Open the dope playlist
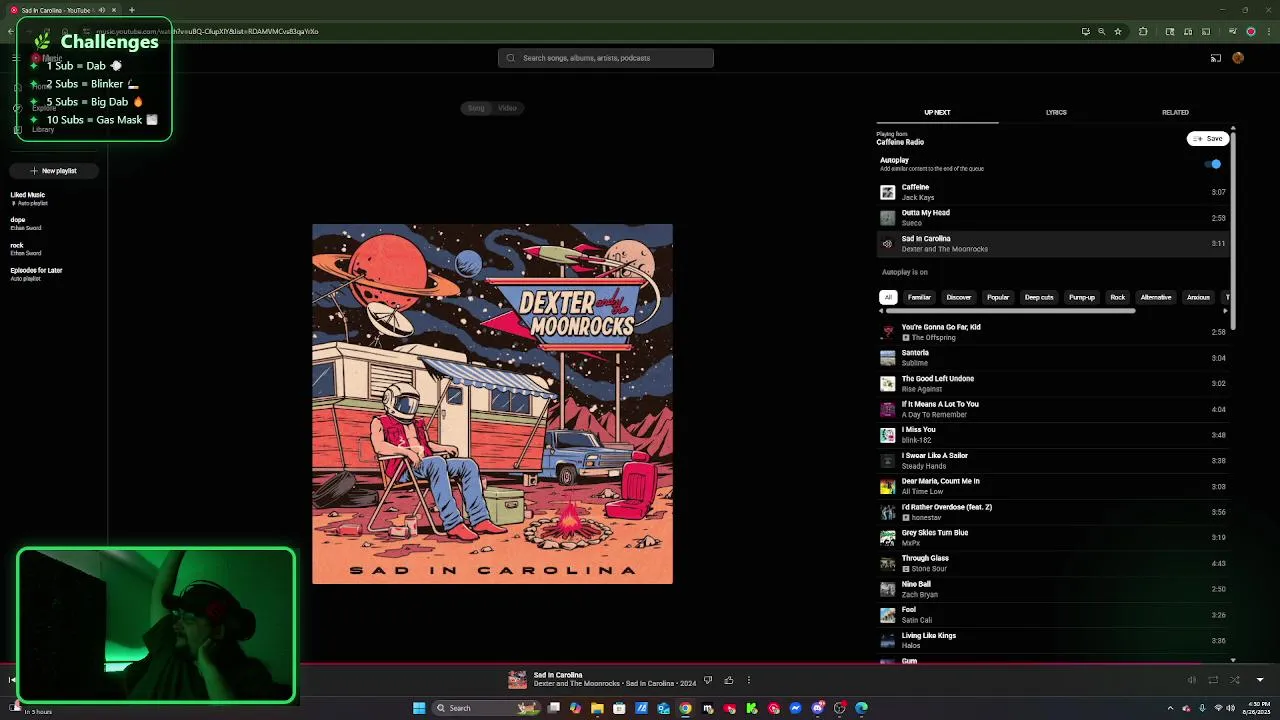 point(25,223)
